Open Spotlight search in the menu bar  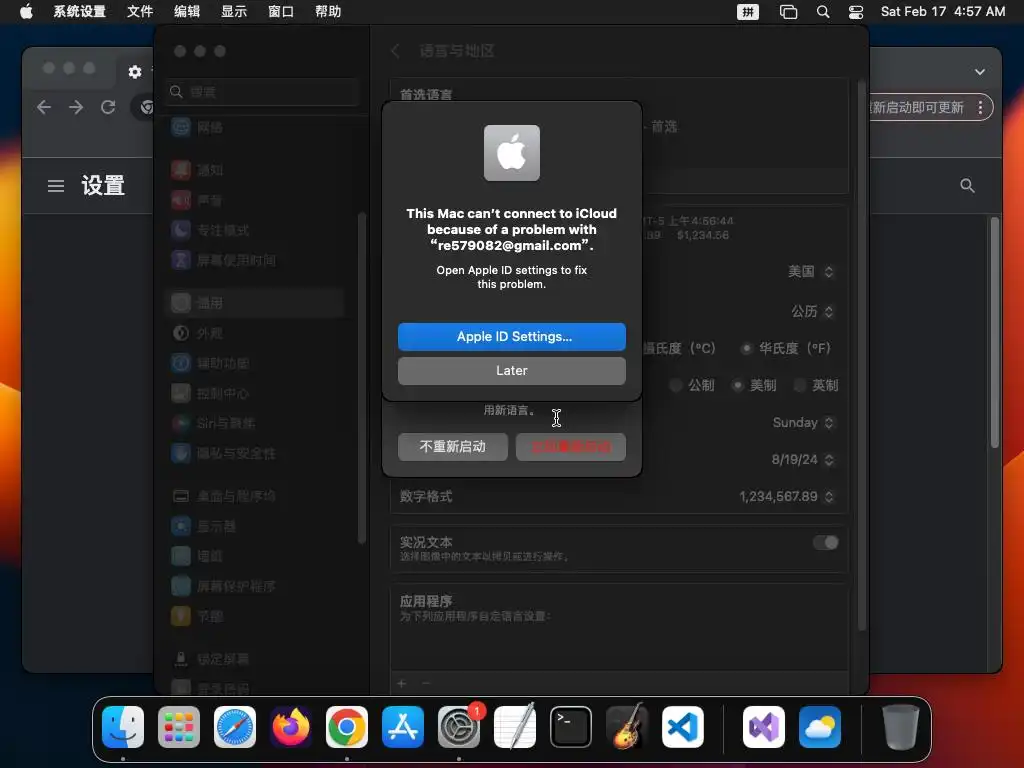tap(823, 12)
